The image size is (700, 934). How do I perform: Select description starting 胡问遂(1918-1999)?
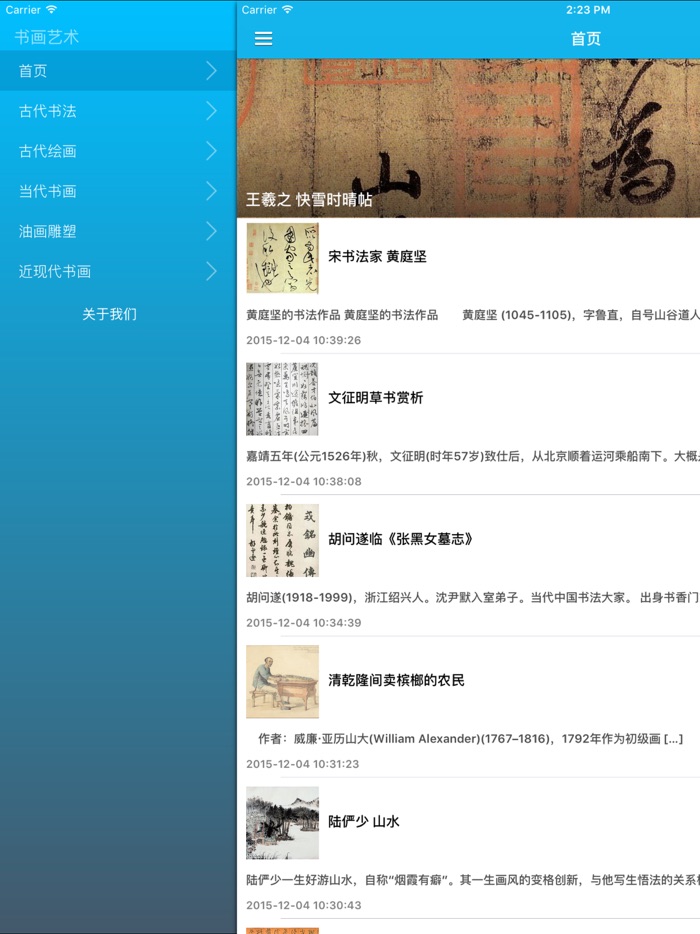coord(473,597)
